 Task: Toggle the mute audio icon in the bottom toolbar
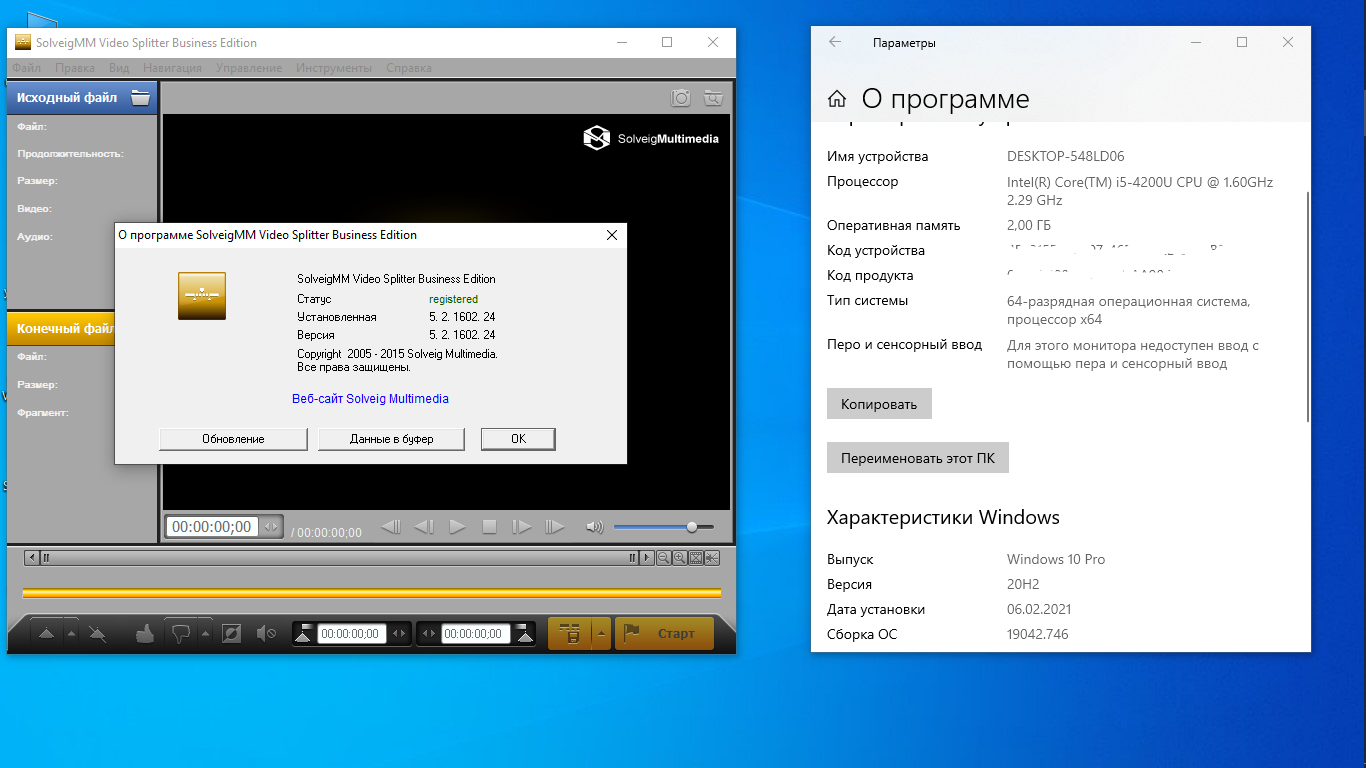(x=265, y=633)
